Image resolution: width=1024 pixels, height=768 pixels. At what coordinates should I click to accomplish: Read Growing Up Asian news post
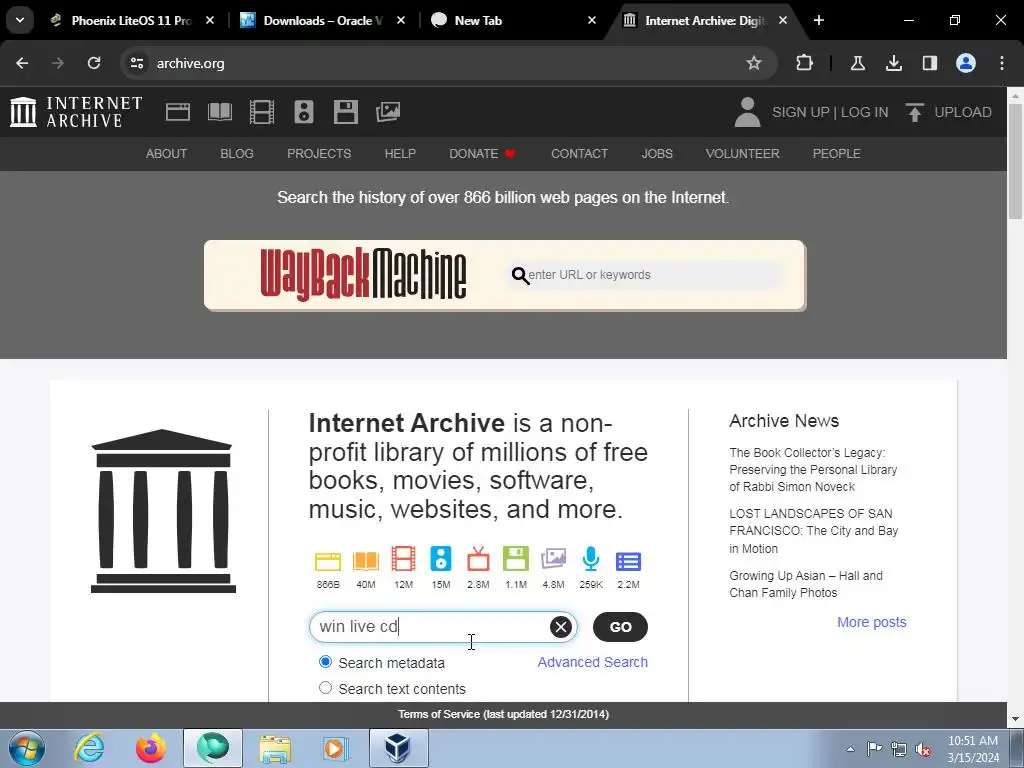point(806,584)
